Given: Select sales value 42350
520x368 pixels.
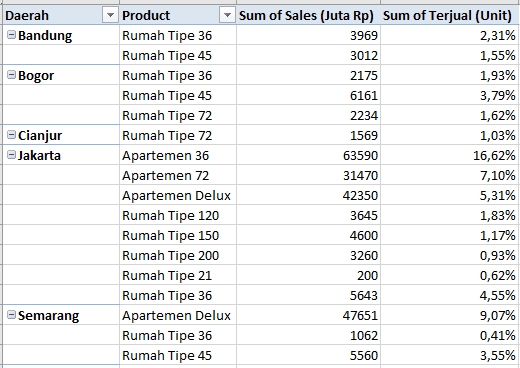Looking at the screenshot, I should click(x=308, y=195).
